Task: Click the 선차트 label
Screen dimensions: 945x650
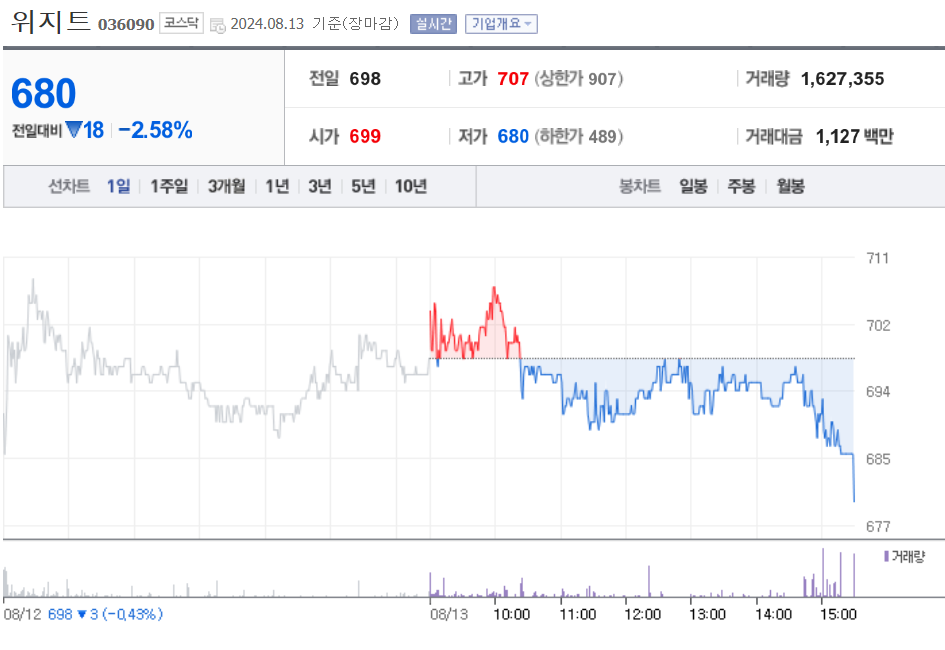Action: pos(69,186)
